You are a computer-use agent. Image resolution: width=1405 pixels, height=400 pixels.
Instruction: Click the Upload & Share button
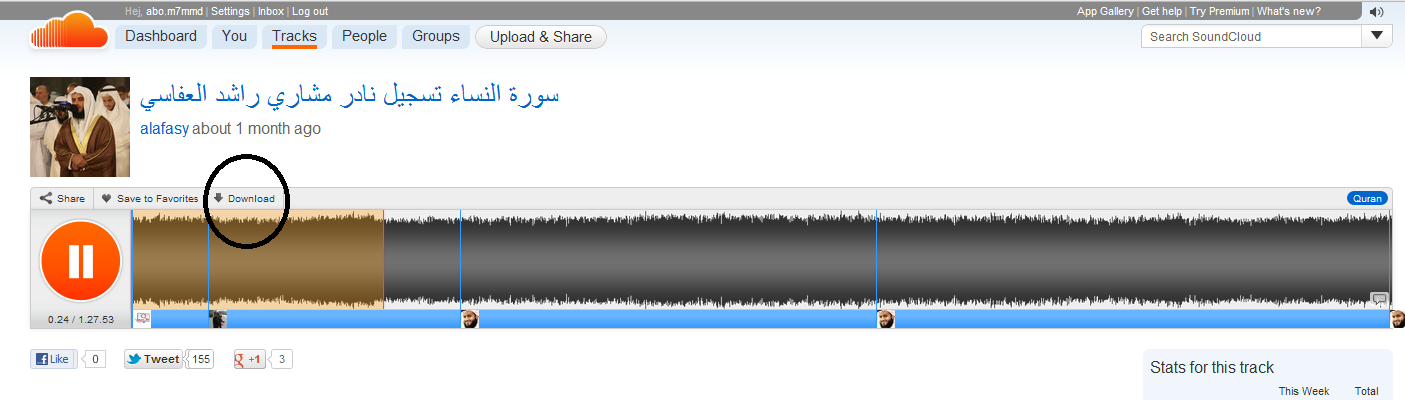point(541,37)
